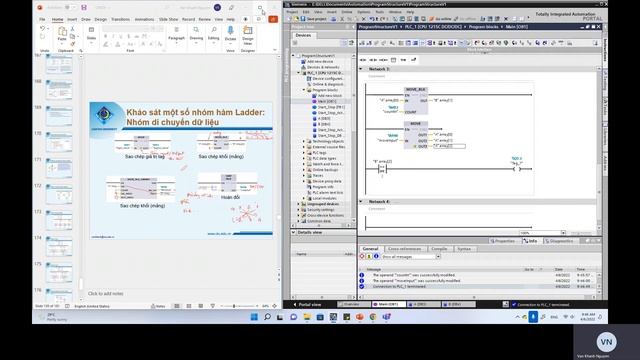Collapse the Program blocks folder
640x360 pixels.
click(x=304, y=90)
